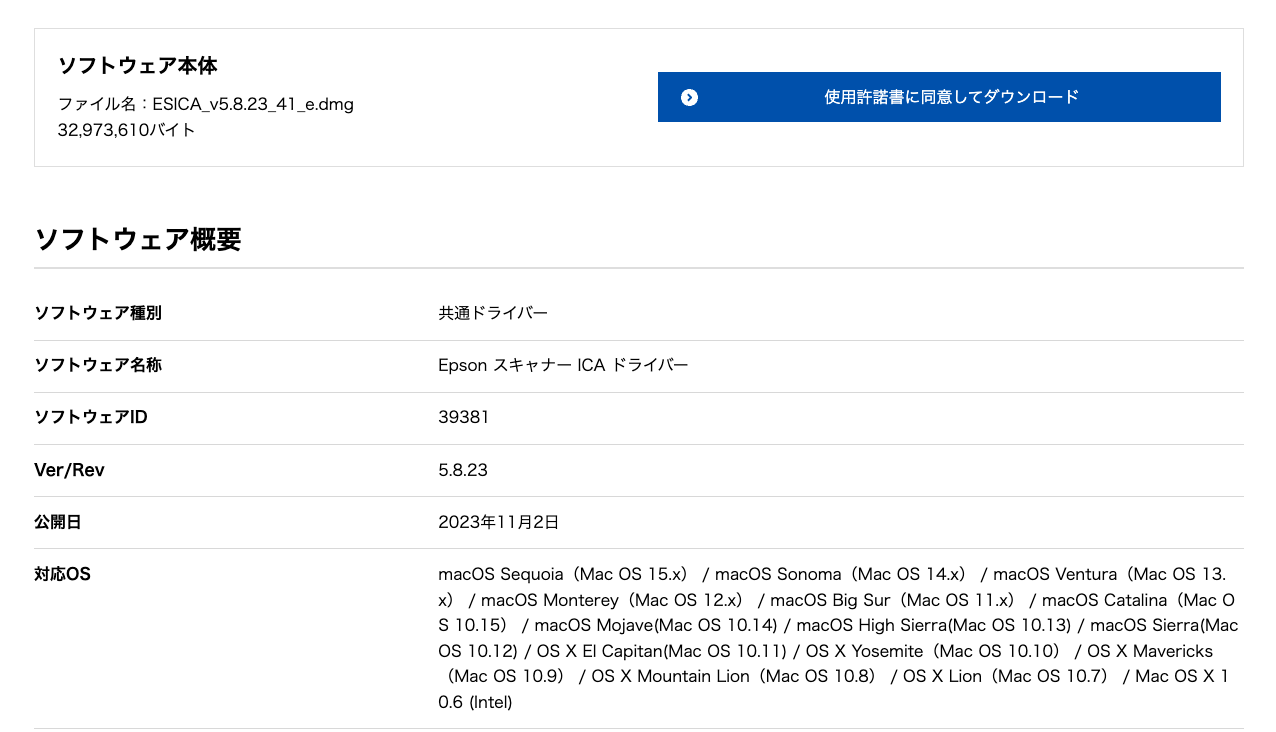This screenshot has width=1276, height=732.
Task: Click the download button to agree to the license
Action: pos(939,97)
